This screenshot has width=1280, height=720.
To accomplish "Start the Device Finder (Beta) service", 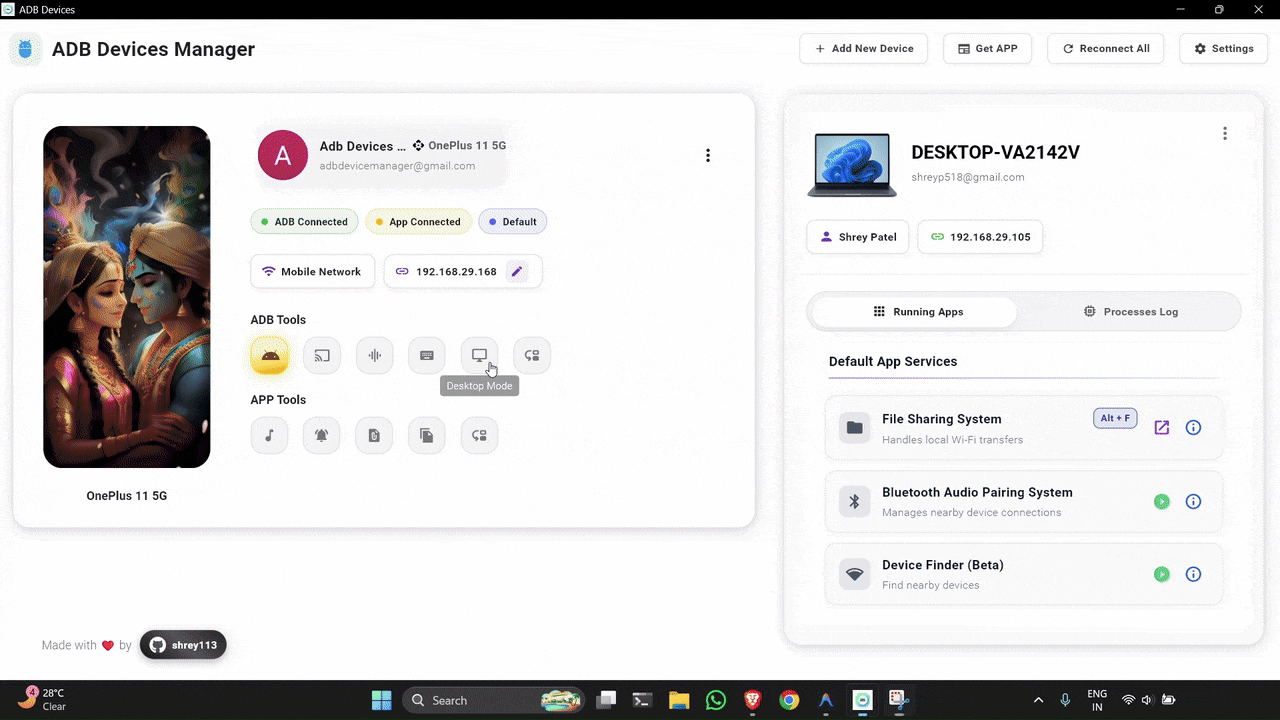I will pyautogui.click(x=1161, y=574).
